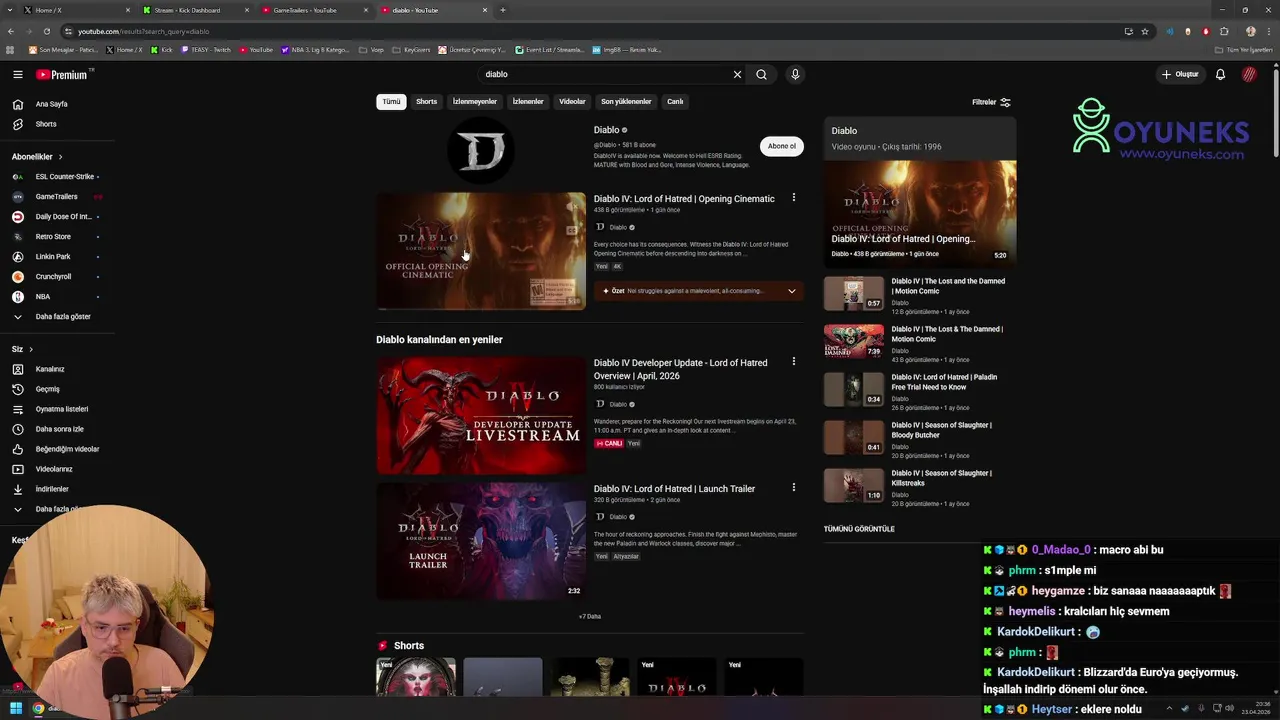Open notifications bell

coord(1220,74)
